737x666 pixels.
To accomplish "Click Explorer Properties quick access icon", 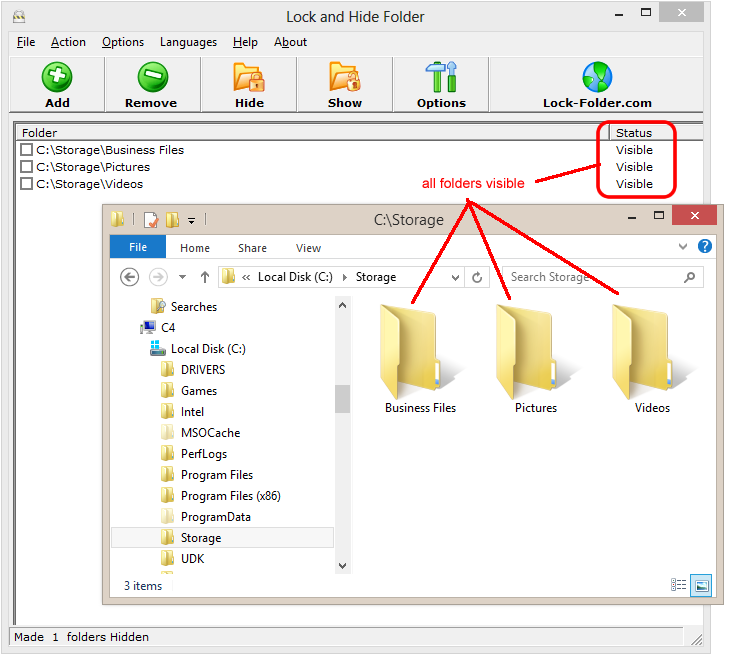I will [151, 219].
